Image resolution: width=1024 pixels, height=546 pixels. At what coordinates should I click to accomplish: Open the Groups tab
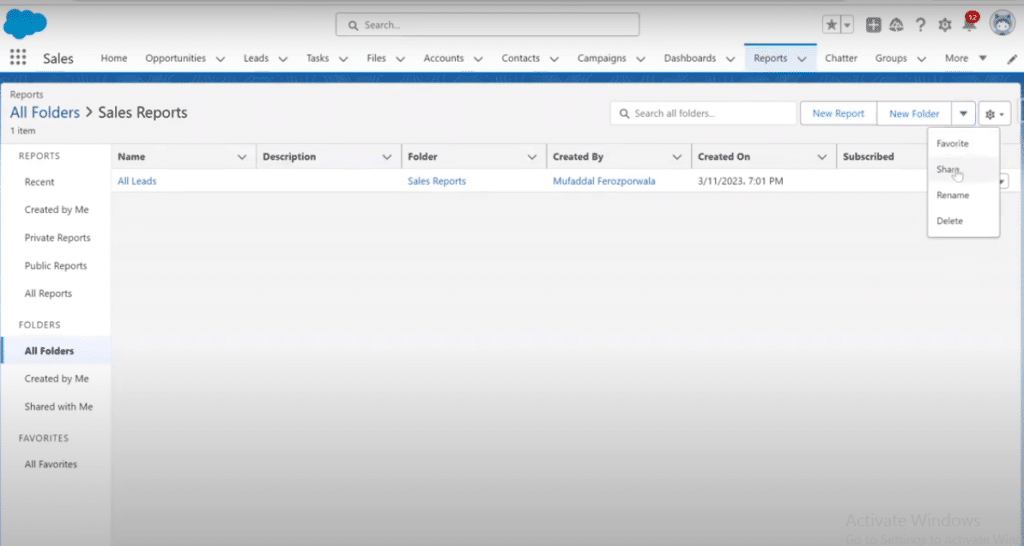click(891, 58)
